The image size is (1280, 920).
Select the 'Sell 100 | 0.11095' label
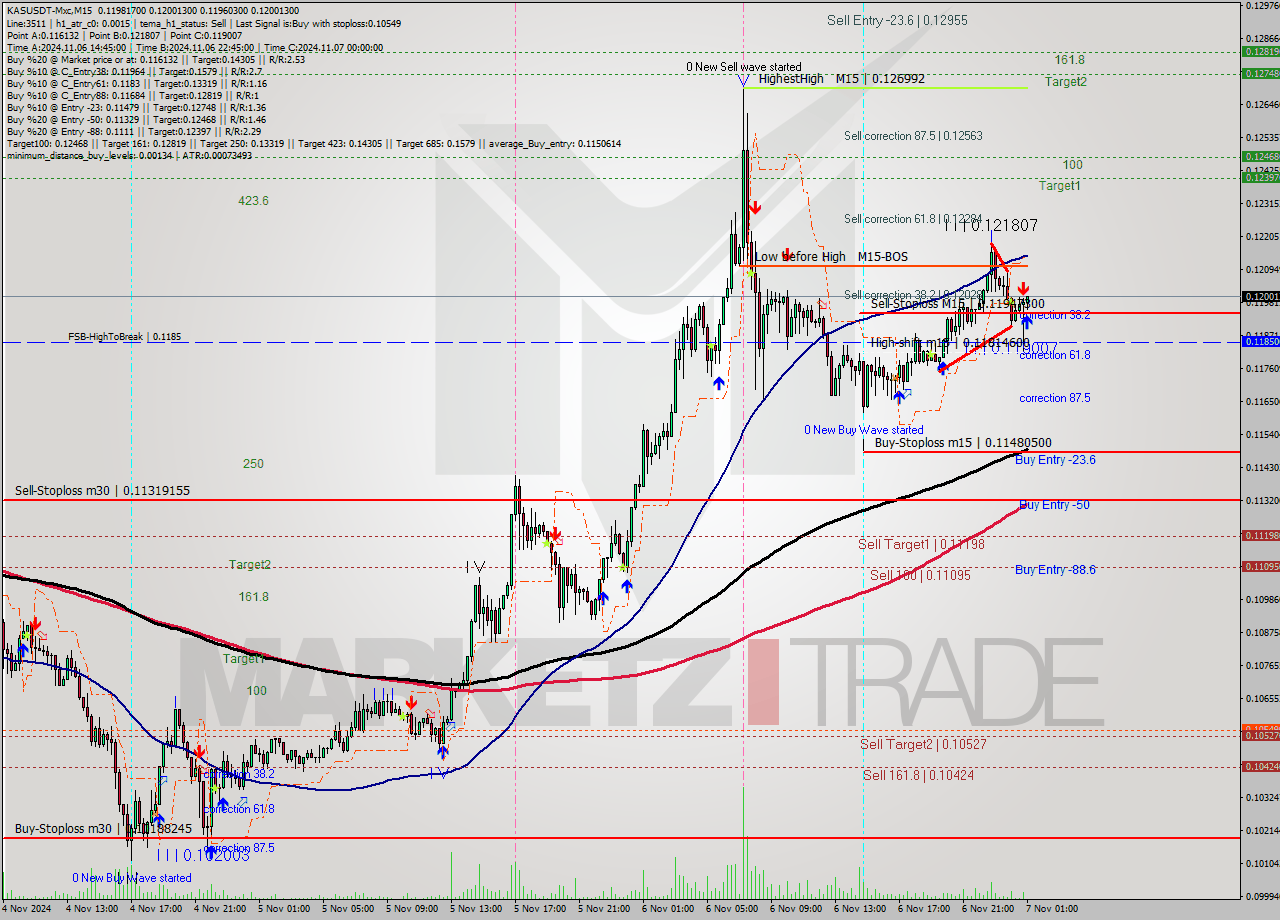[x=920, y=575]
